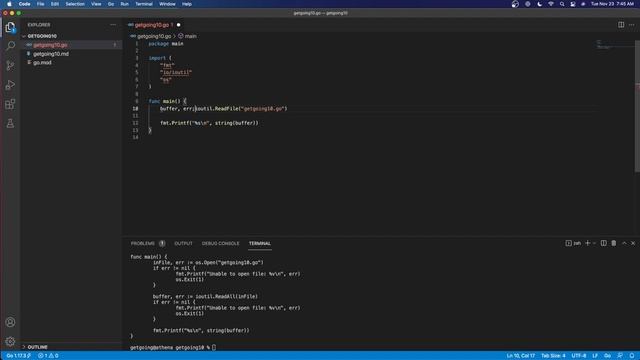Select getgoing10.go in Explorer
Viewport: 640px width, 360px height.
[x=71, y=45]
